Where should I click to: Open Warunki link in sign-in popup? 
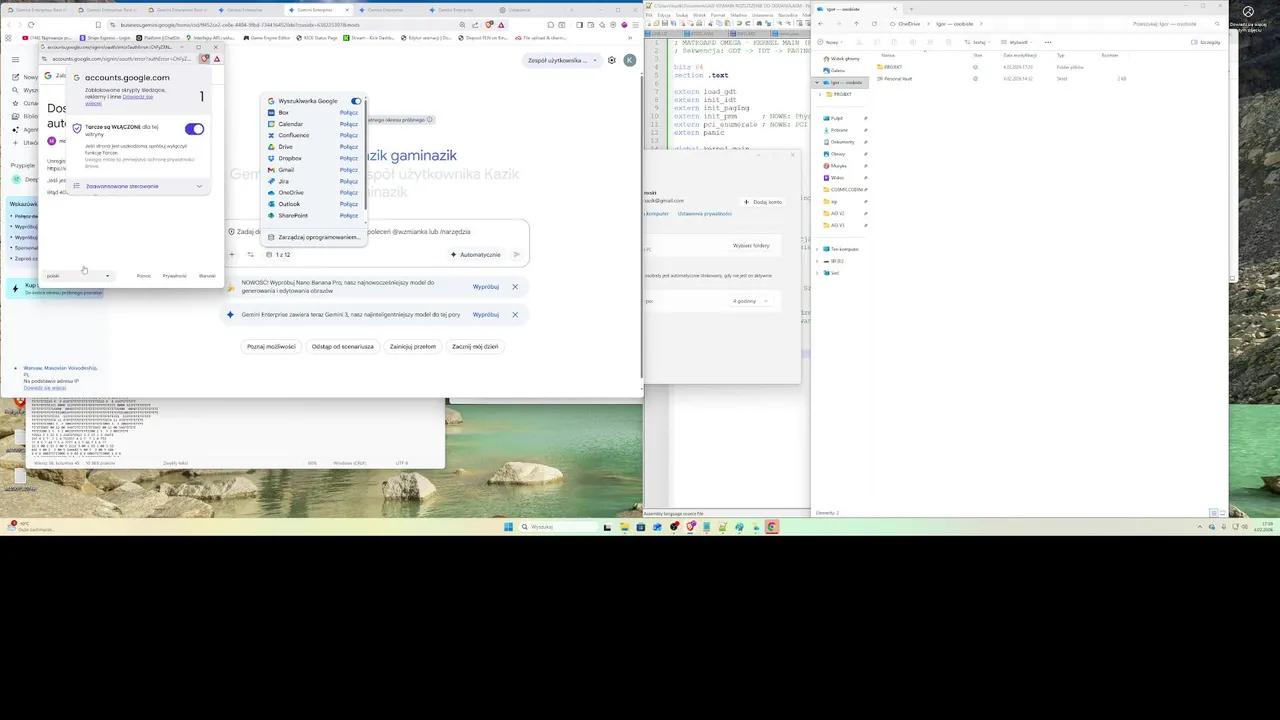[207, 276]
